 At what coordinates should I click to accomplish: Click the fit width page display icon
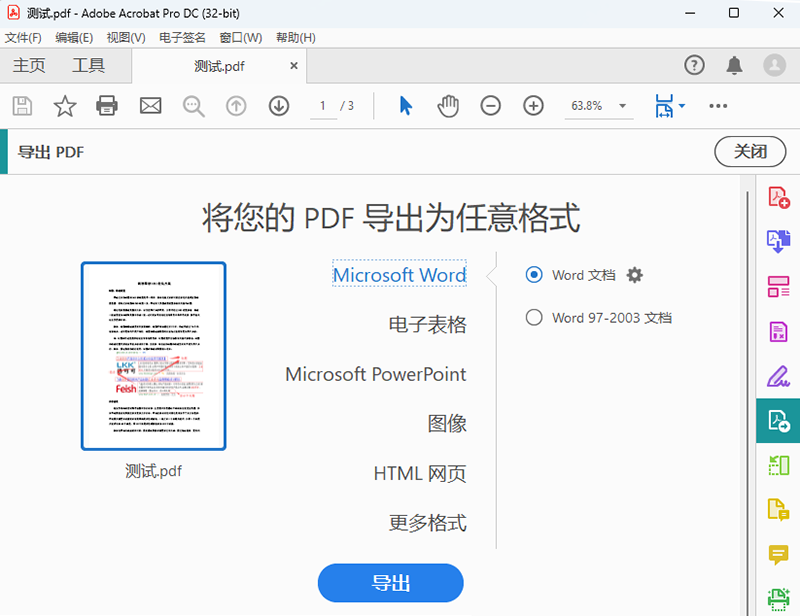click(x=664, y=106)
